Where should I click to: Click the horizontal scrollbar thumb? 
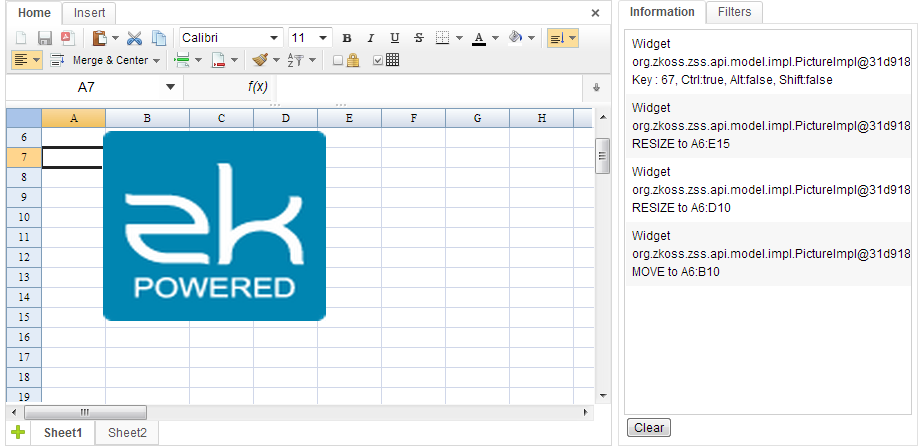coord(85,412)
